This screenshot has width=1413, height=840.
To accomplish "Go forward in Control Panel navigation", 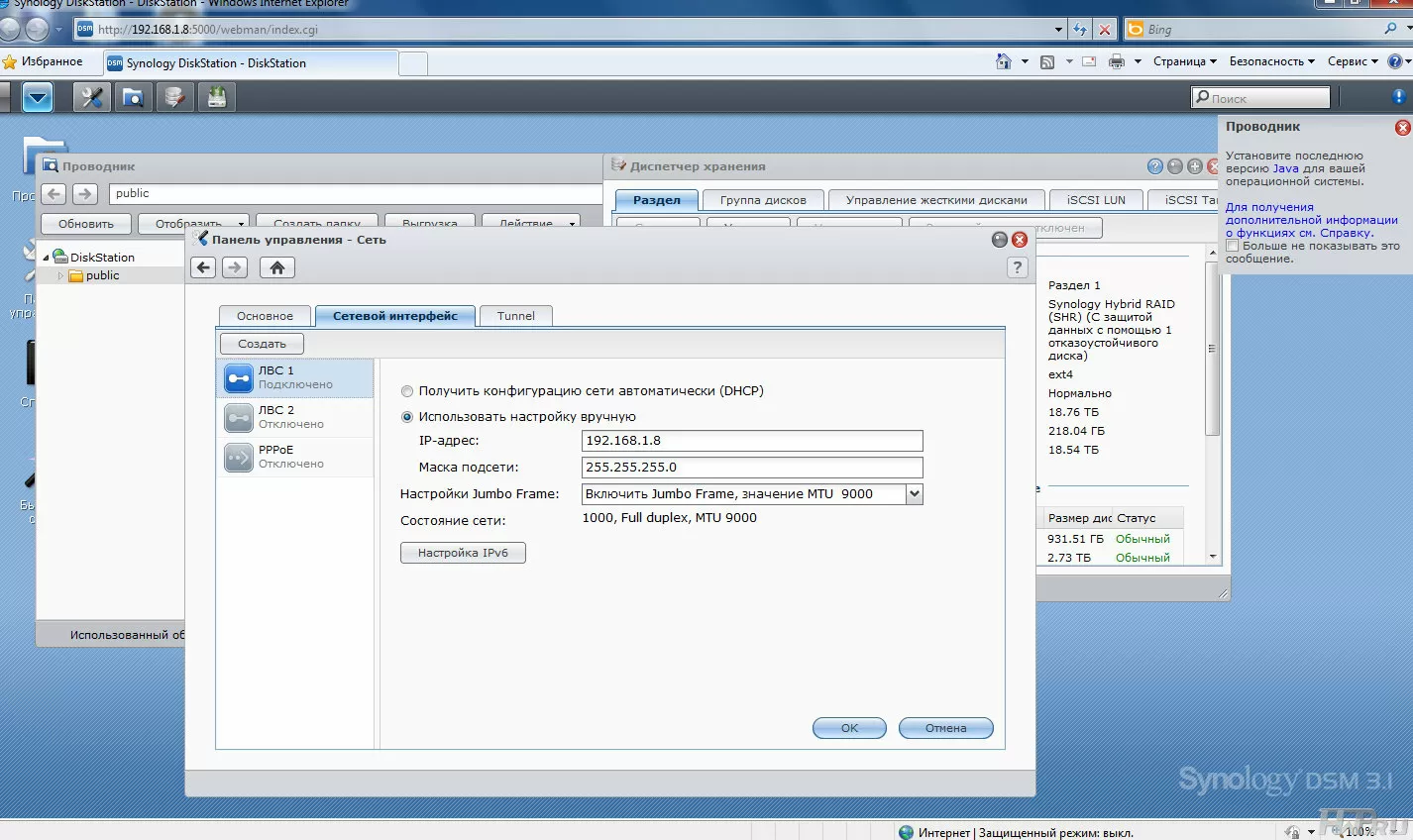I will click(x=235, y=267).
